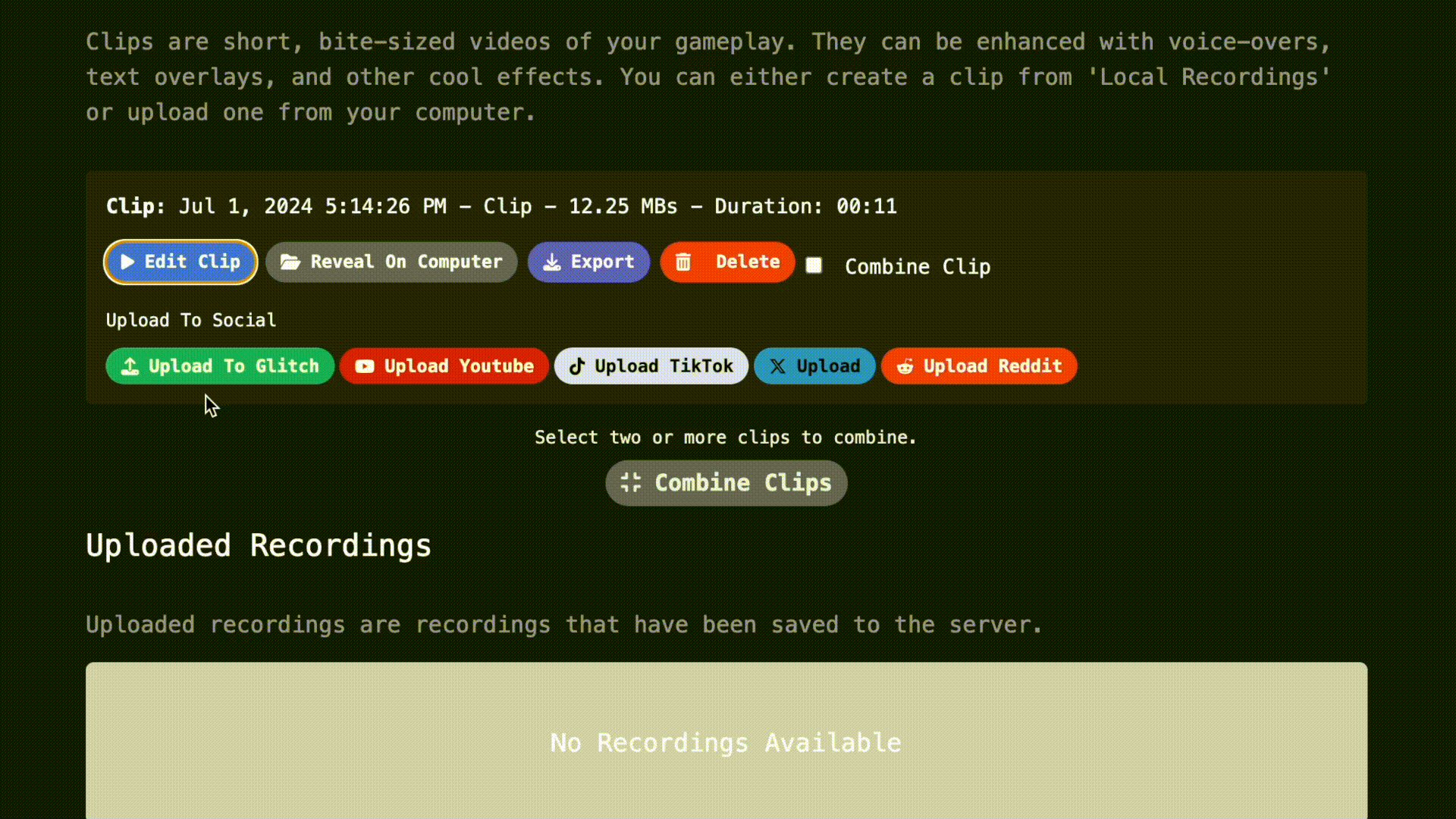Toggle the Combine Clip selection checkbox

(815, 264)
